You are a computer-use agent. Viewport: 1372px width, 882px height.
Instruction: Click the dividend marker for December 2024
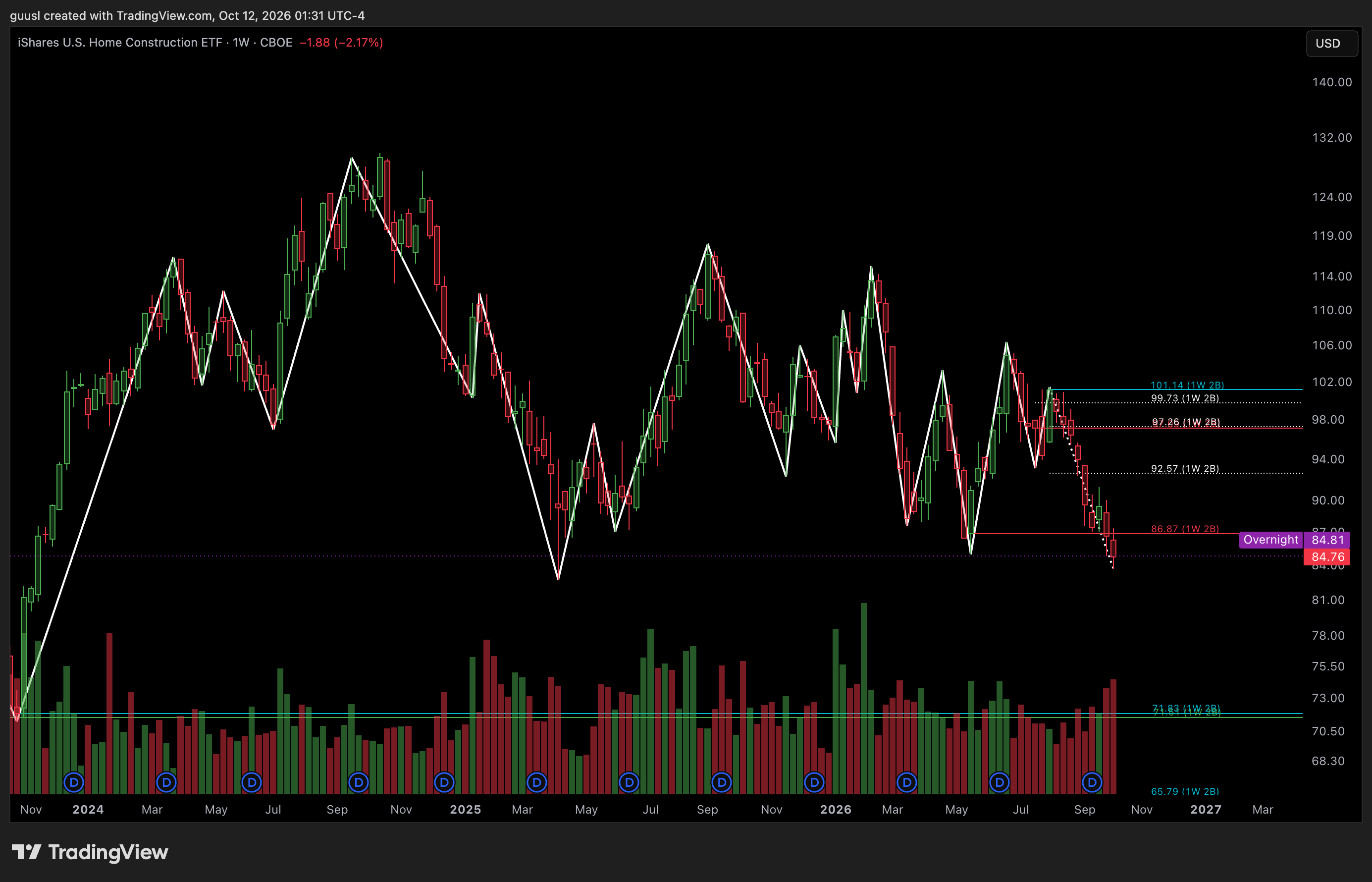click(x=444, y=782)
